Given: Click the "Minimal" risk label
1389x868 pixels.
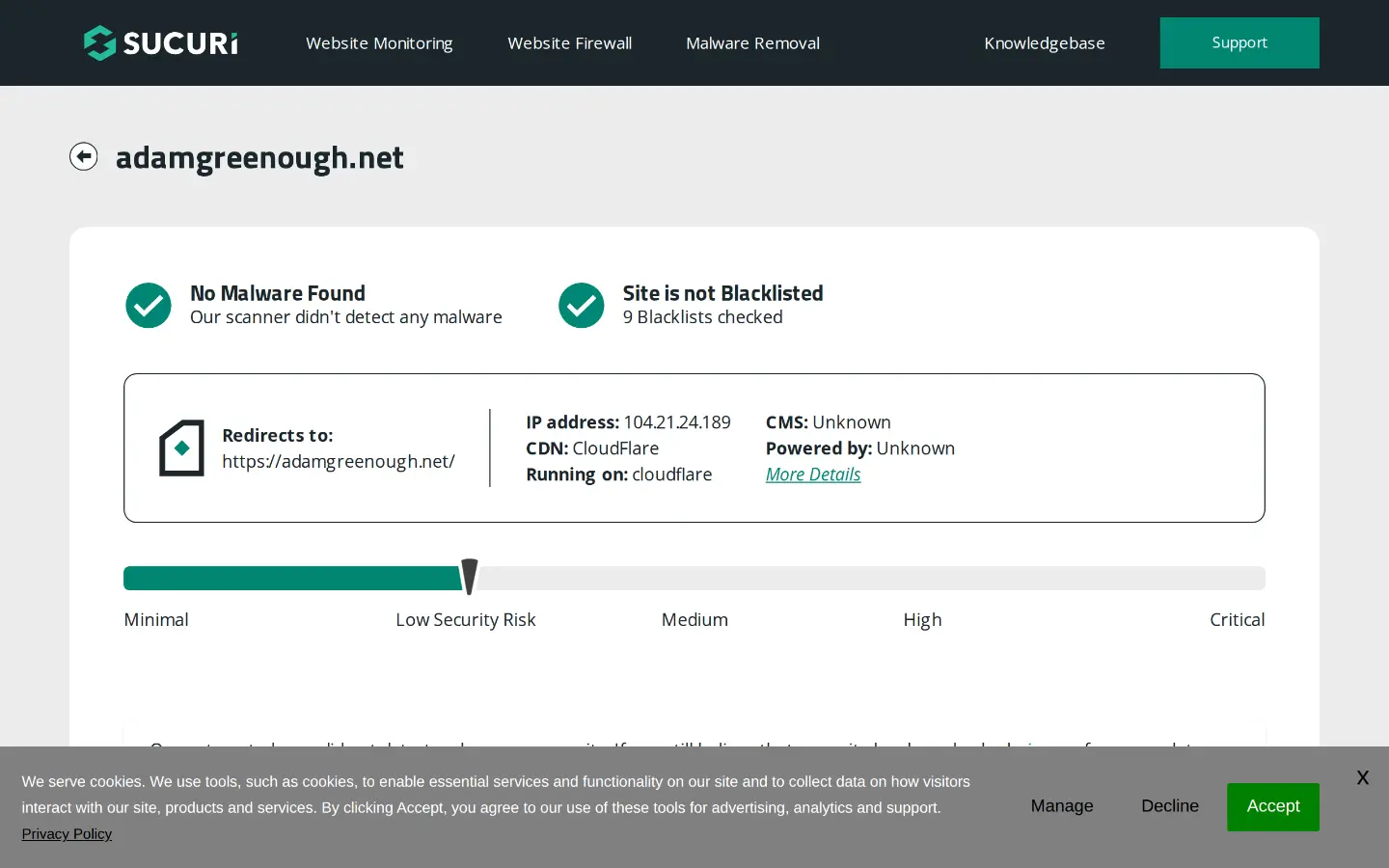Looking at the screenshot, I should tap(156, 620).
